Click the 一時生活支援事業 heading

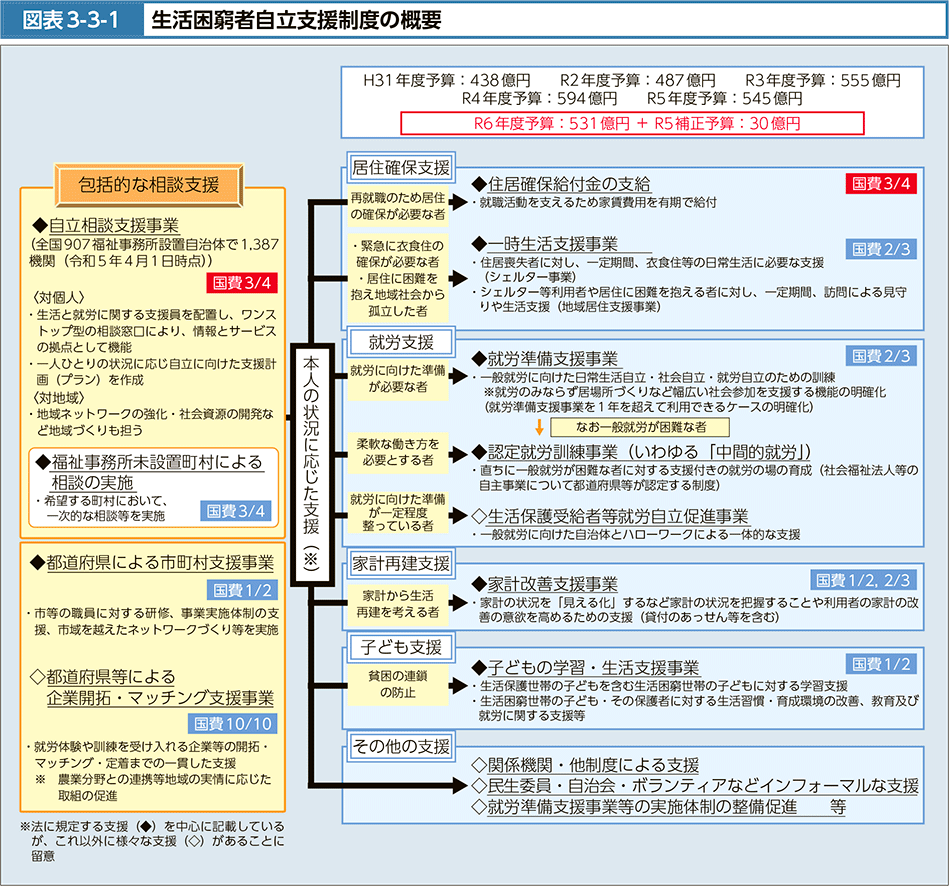point(551,244)
